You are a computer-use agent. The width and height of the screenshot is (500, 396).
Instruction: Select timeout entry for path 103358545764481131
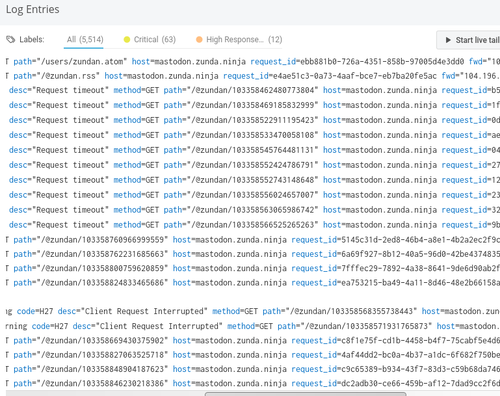click(253, 150)
